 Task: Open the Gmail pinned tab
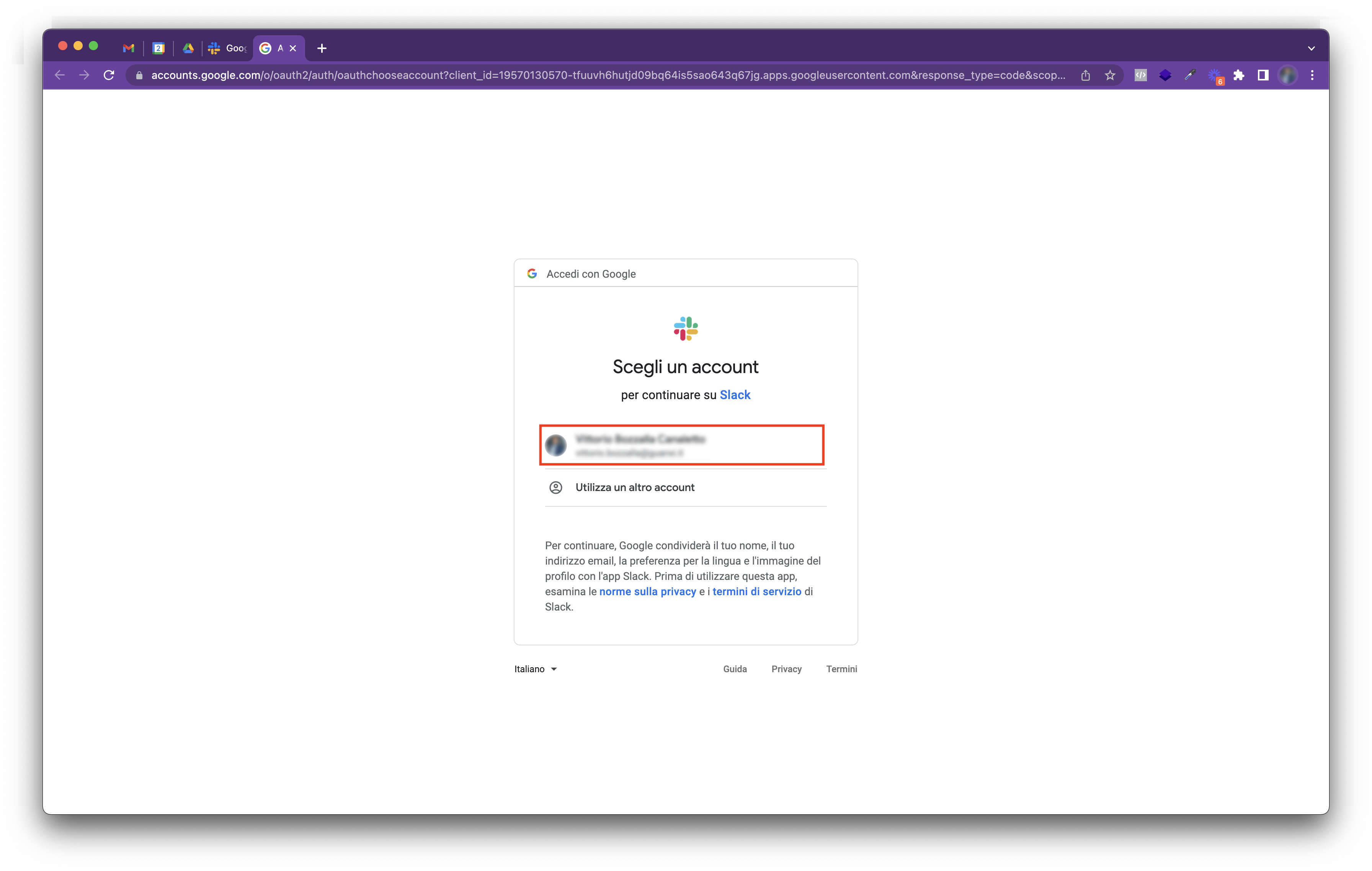129,48
